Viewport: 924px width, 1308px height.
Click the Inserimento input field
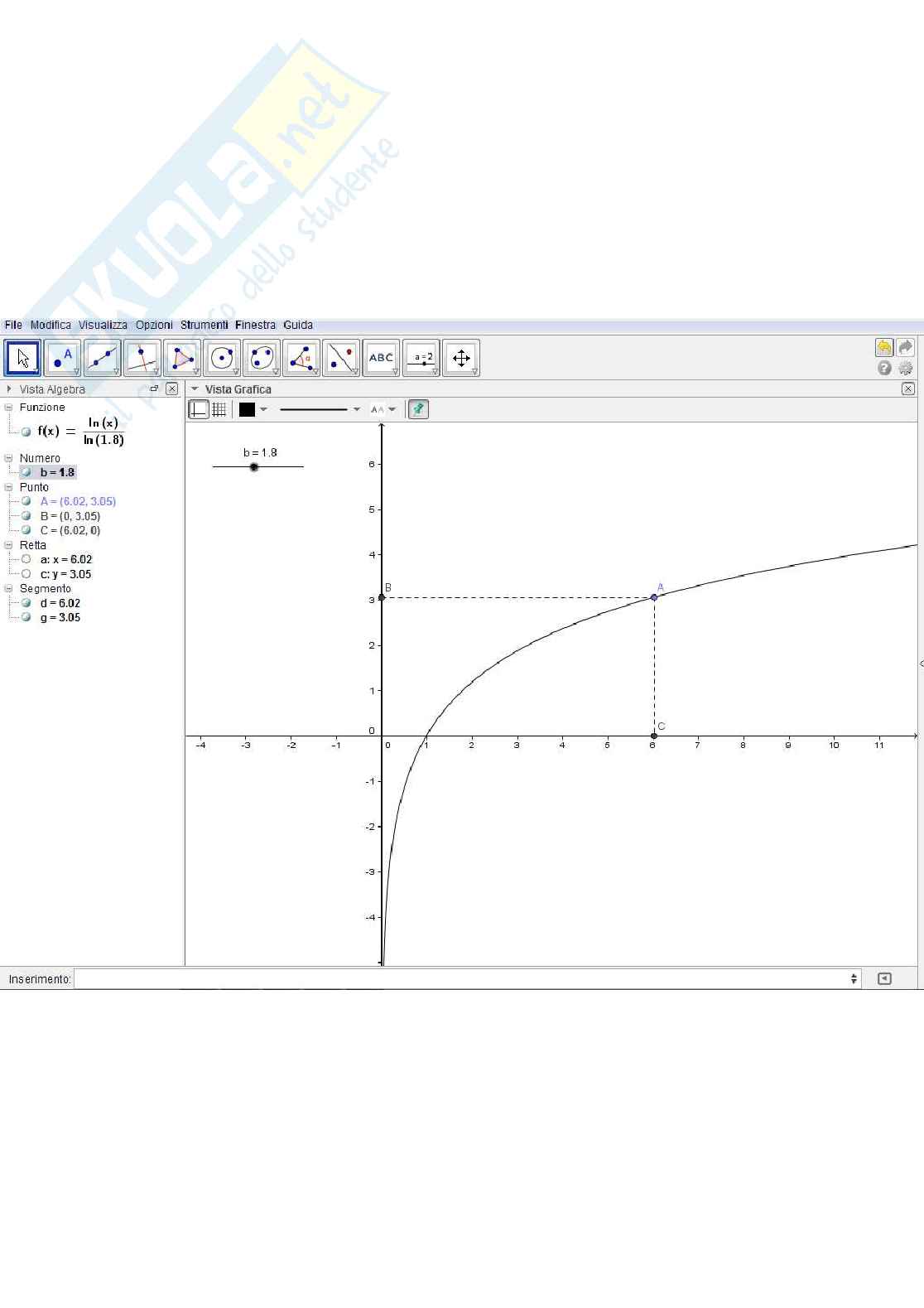coord(464,979)
